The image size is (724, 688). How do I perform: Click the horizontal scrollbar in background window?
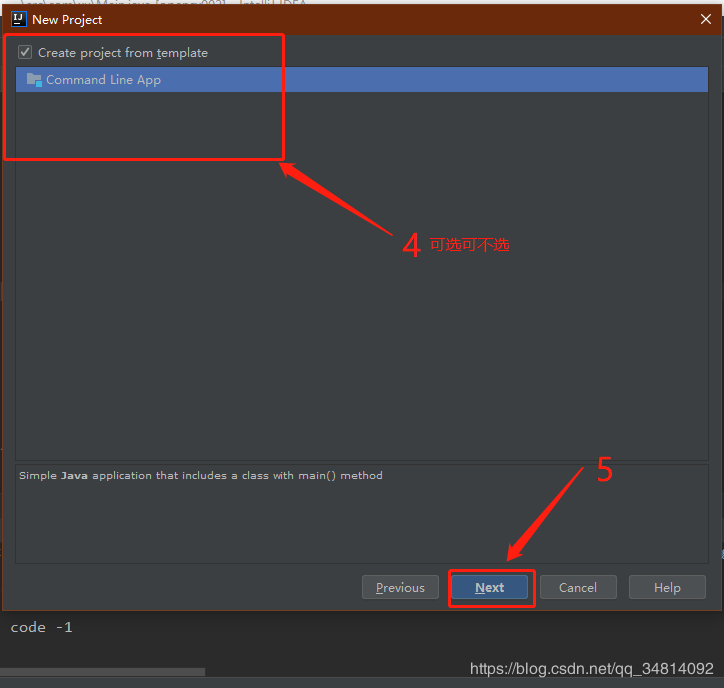click(x=103, y=672)
